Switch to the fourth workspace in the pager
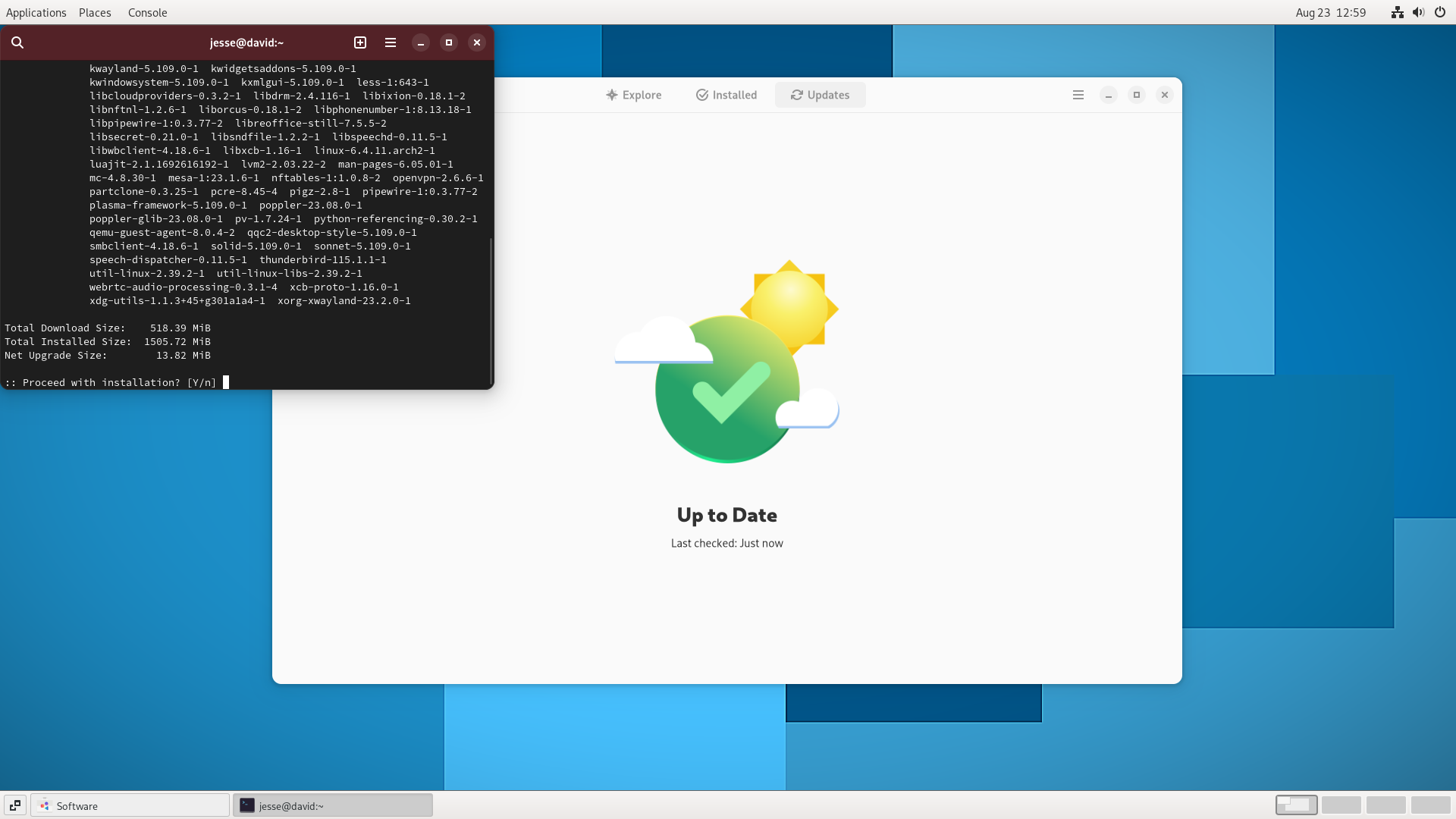This screenshot has height=819, width=1456. click(1430, 805)
